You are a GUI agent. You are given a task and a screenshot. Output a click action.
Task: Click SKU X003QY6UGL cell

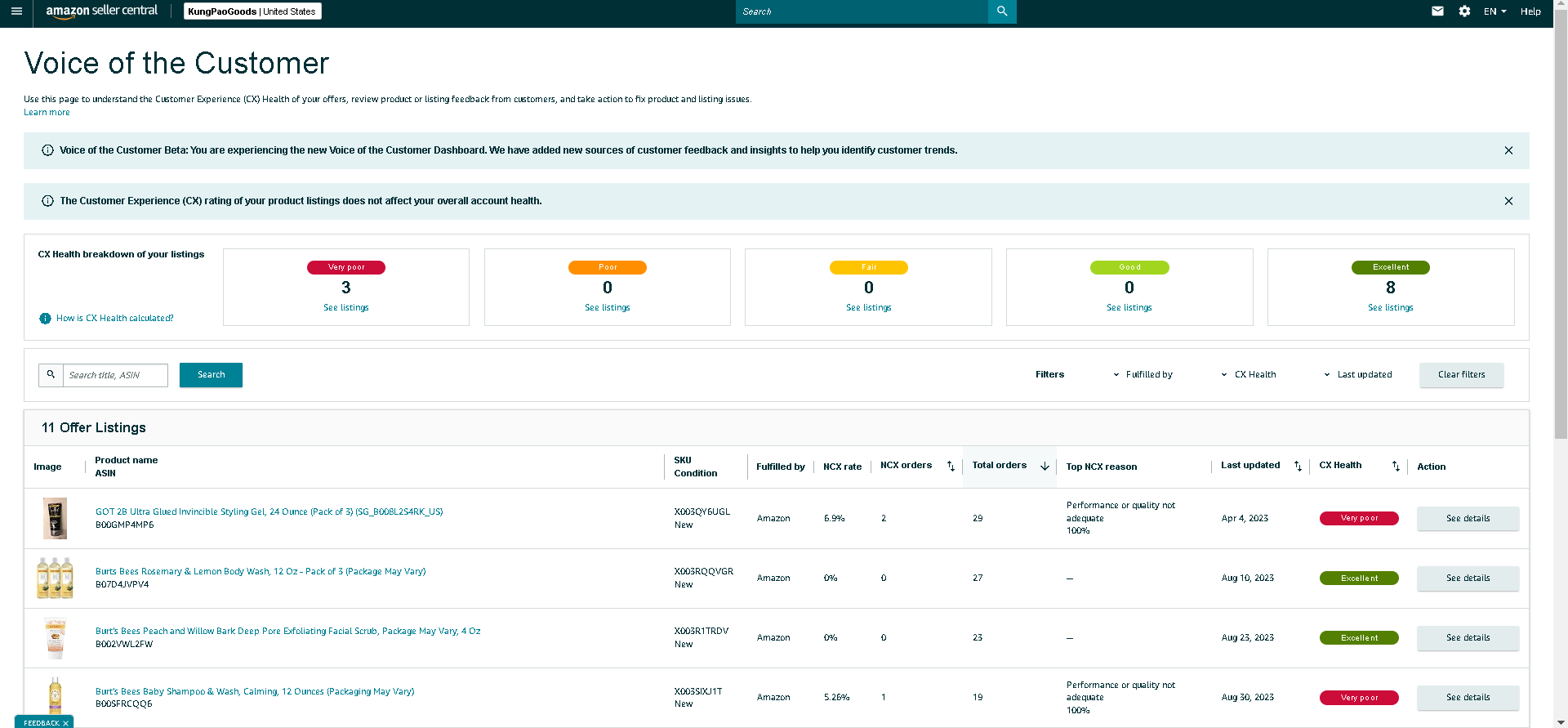(702, 512)
